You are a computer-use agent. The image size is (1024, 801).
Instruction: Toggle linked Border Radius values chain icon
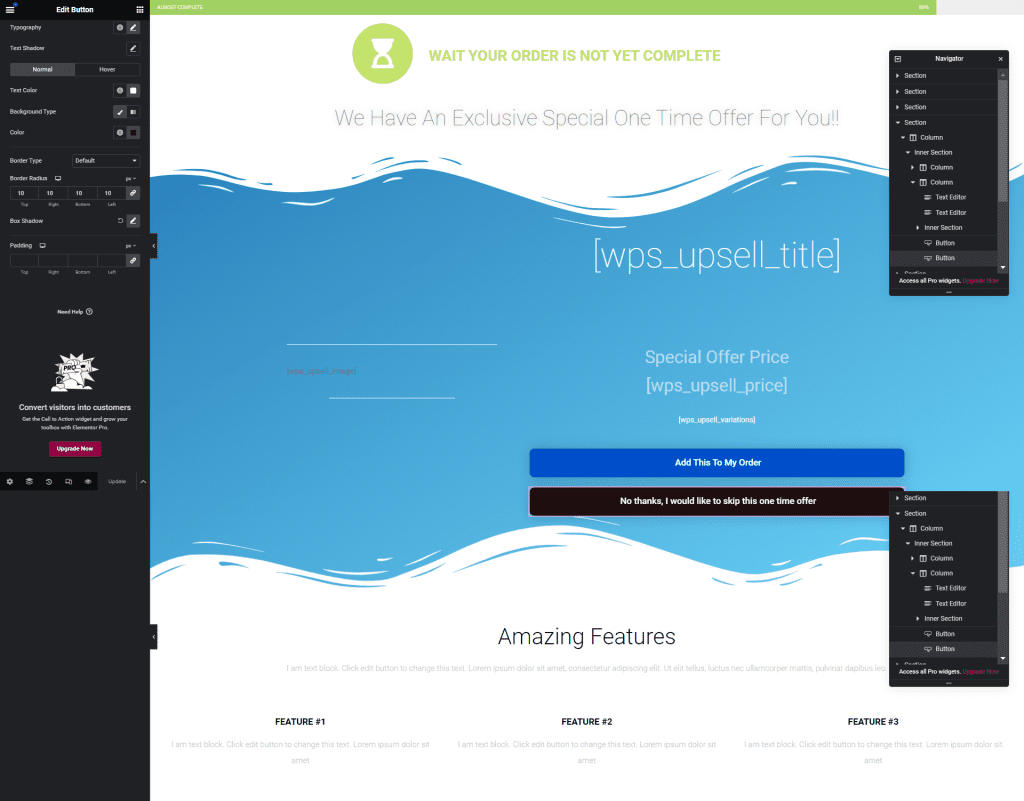pyautogui.click(x=131, y=193)
